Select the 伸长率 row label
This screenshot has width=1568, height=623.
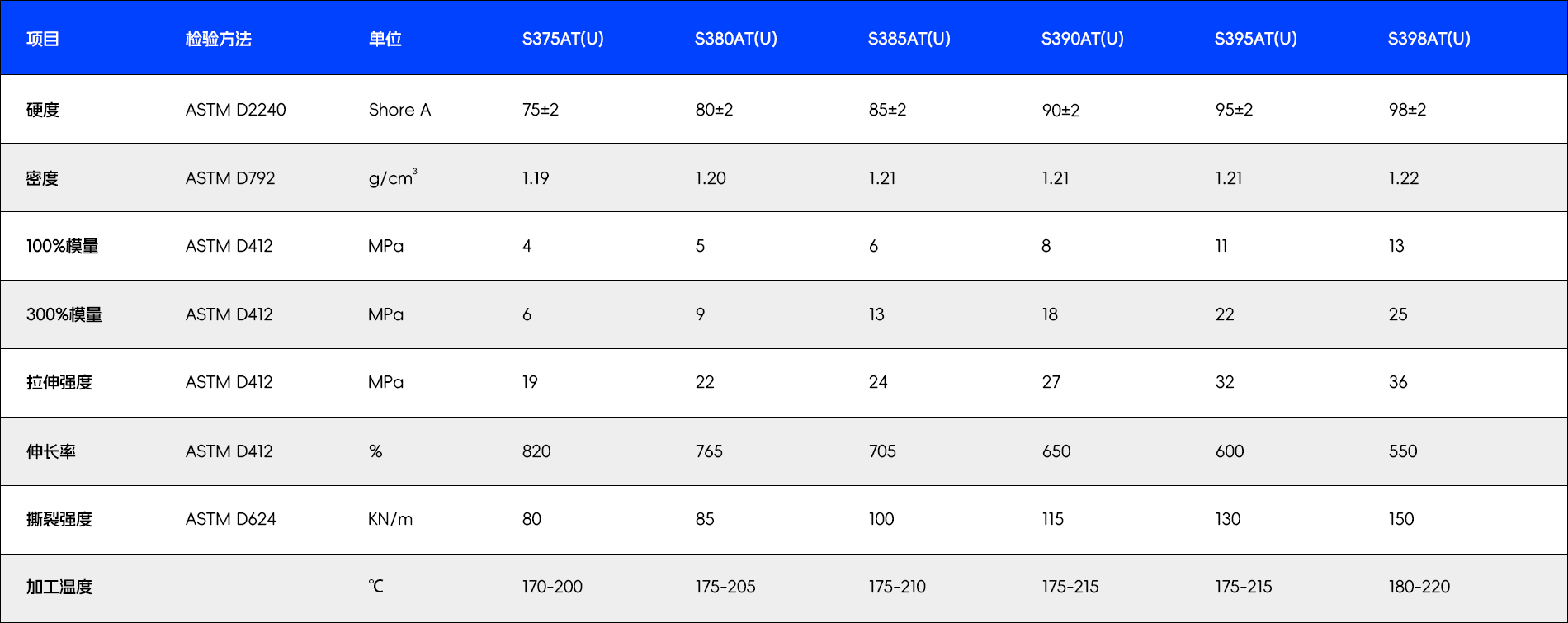(x=51, y=451)
